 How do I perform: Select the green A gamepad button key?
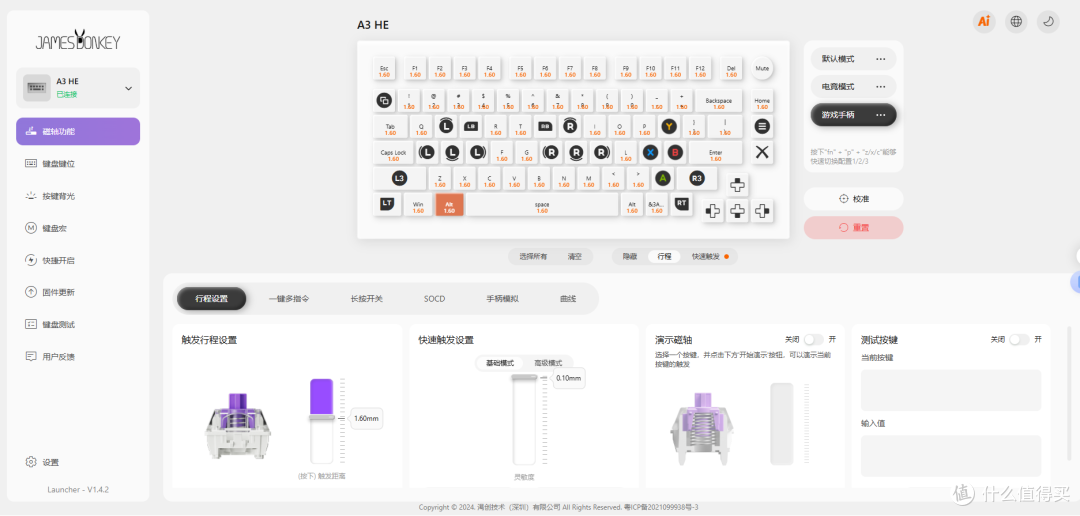[662, 178]
